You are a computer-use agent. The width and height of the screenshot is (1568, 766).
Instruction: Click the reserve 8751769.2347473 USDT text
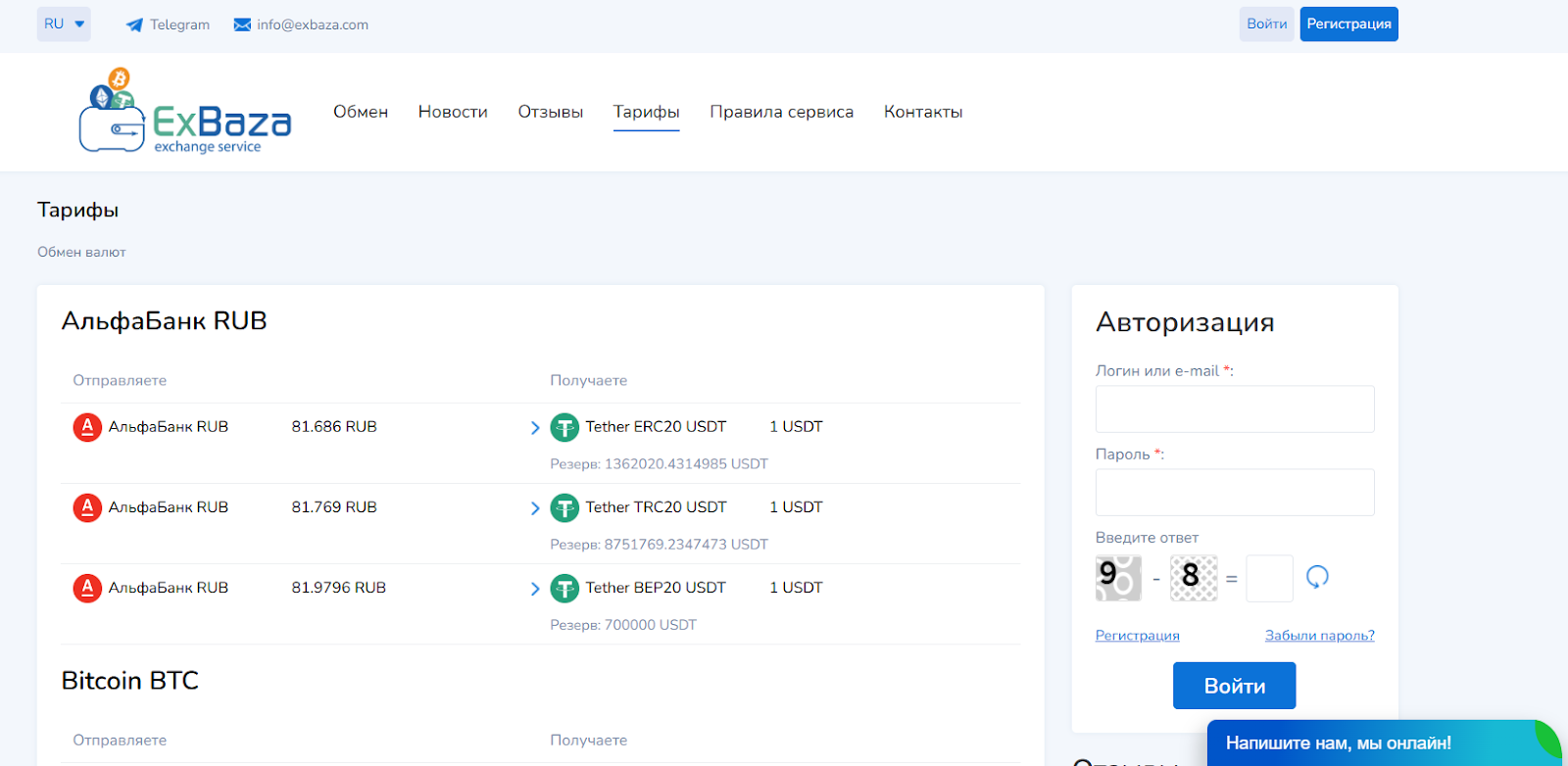659,545
